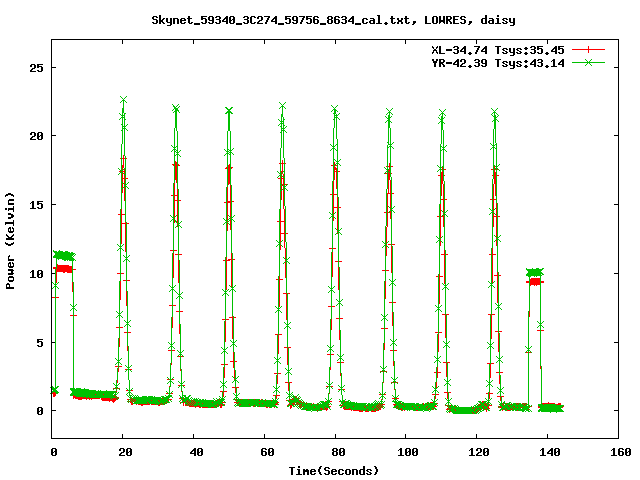The height and width of the screenshot is (480, 640).
Task: Click the y-axis tick label 25
Action: pyautogui.click(x=36, y=67)
